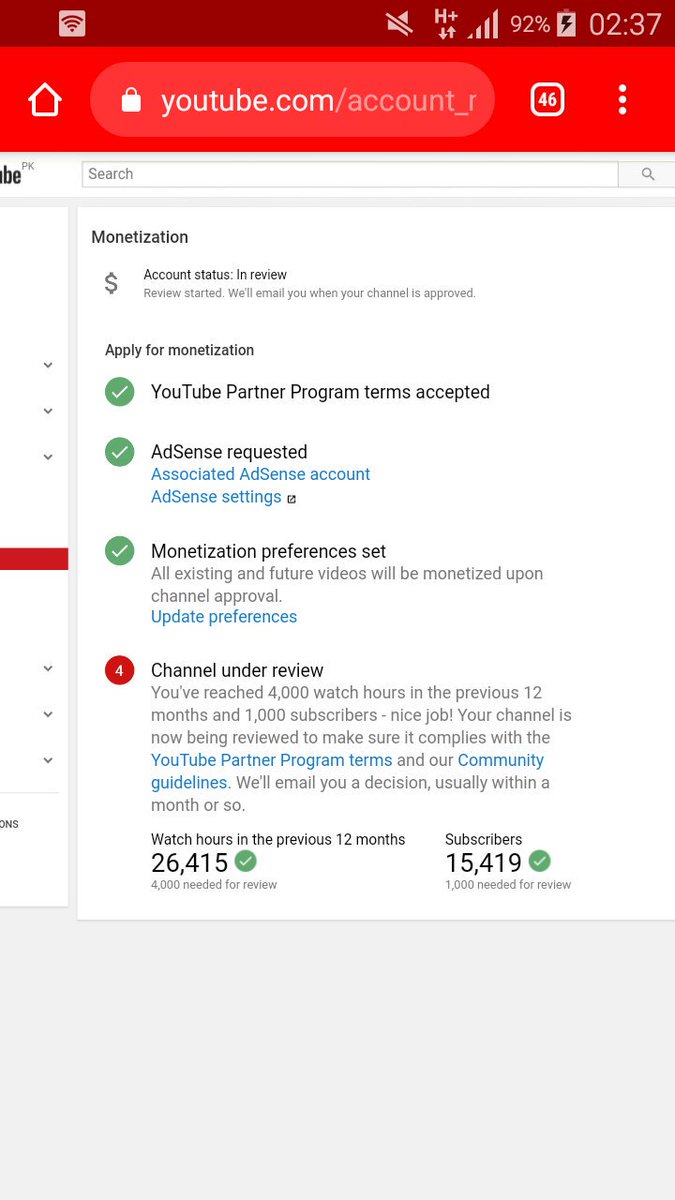
Task: Open Associated AdSense account link
Action: click(261, 474)
